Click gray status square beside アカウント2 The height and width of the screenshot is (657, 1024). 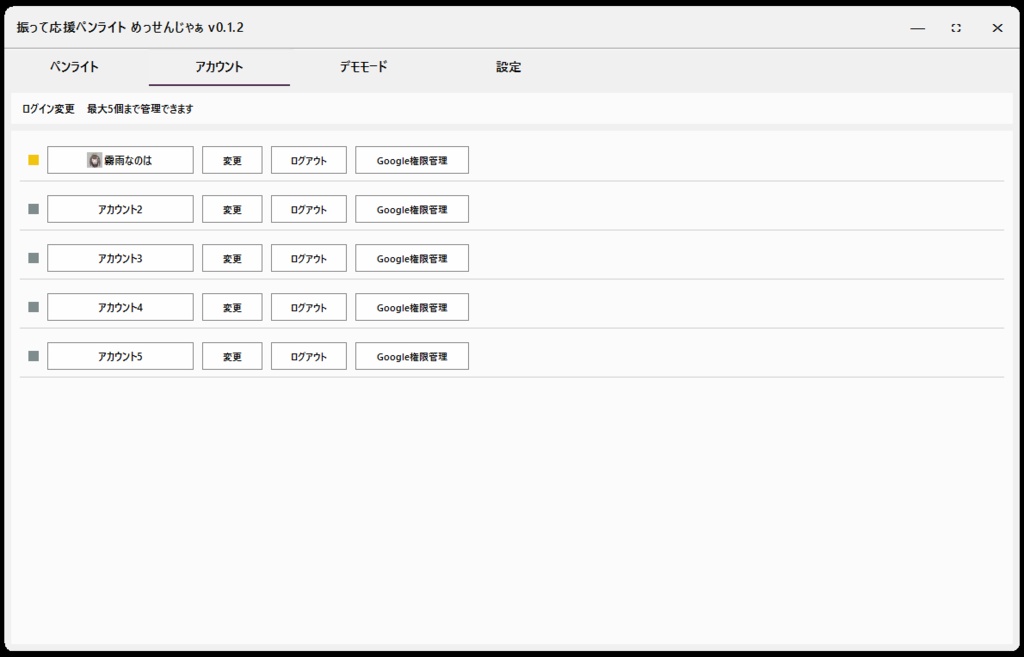click(33, 209)
